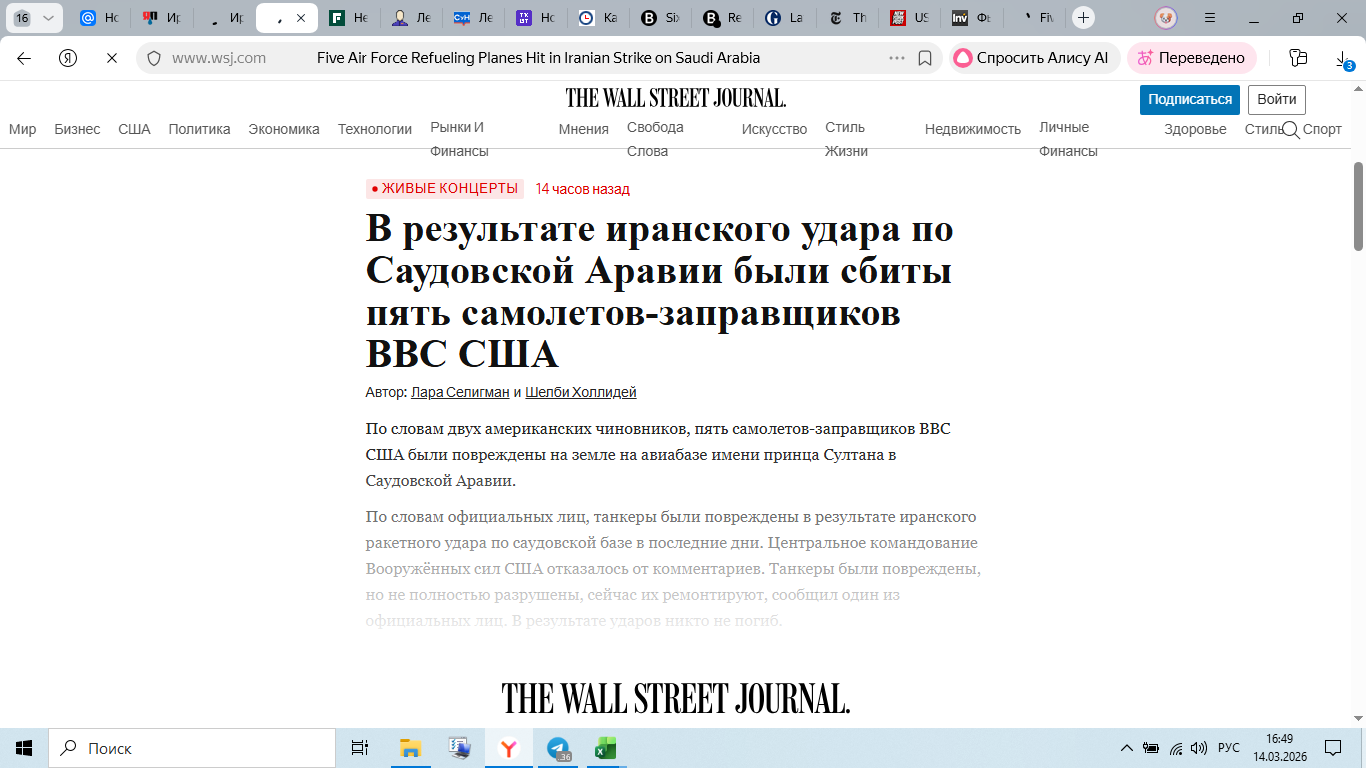Switch to the 'Si' tab with B icon

tap(661, 18)
